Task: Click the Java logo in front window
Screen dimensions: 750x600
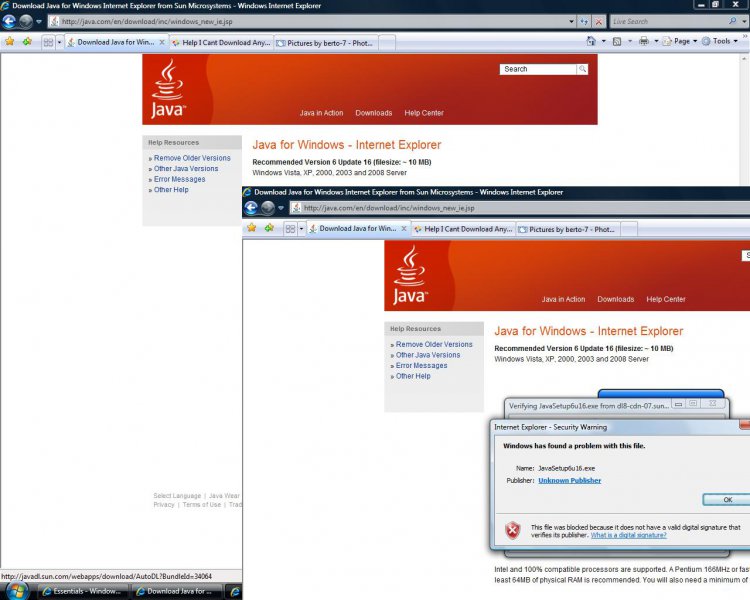Action: pos(409,275)
